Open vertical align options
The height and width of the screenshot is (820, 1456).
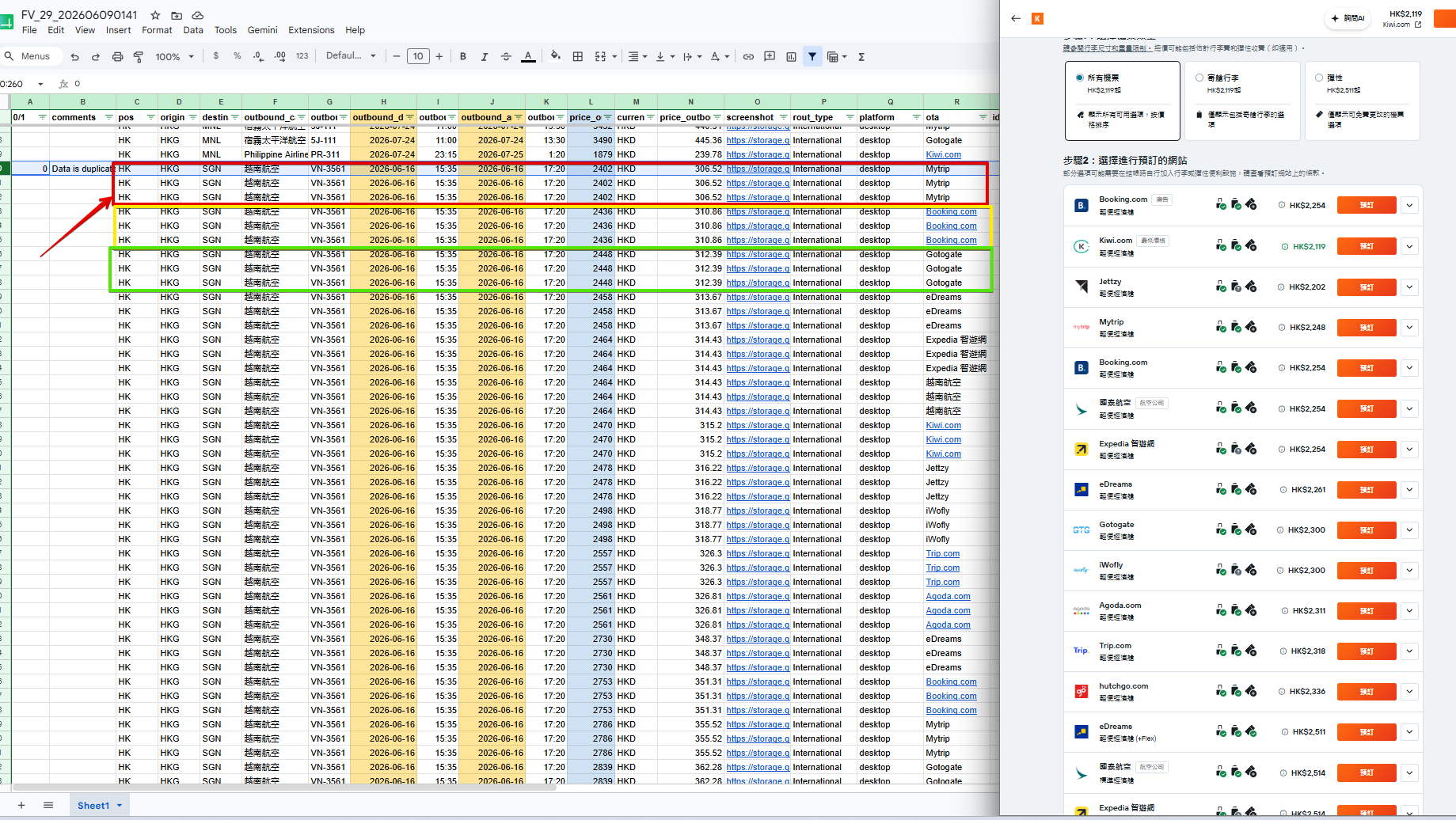click(664, 56)
